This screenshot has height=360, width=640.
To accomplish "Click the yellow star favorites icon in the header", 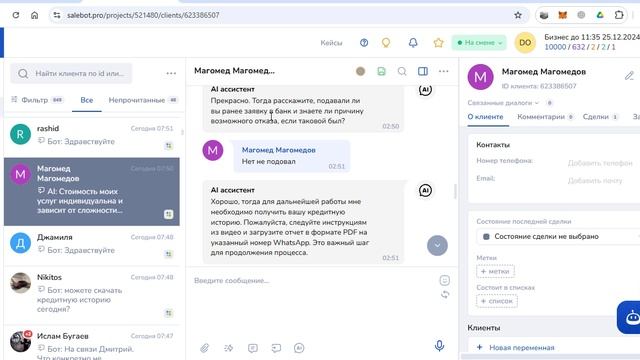I will 438,42.
